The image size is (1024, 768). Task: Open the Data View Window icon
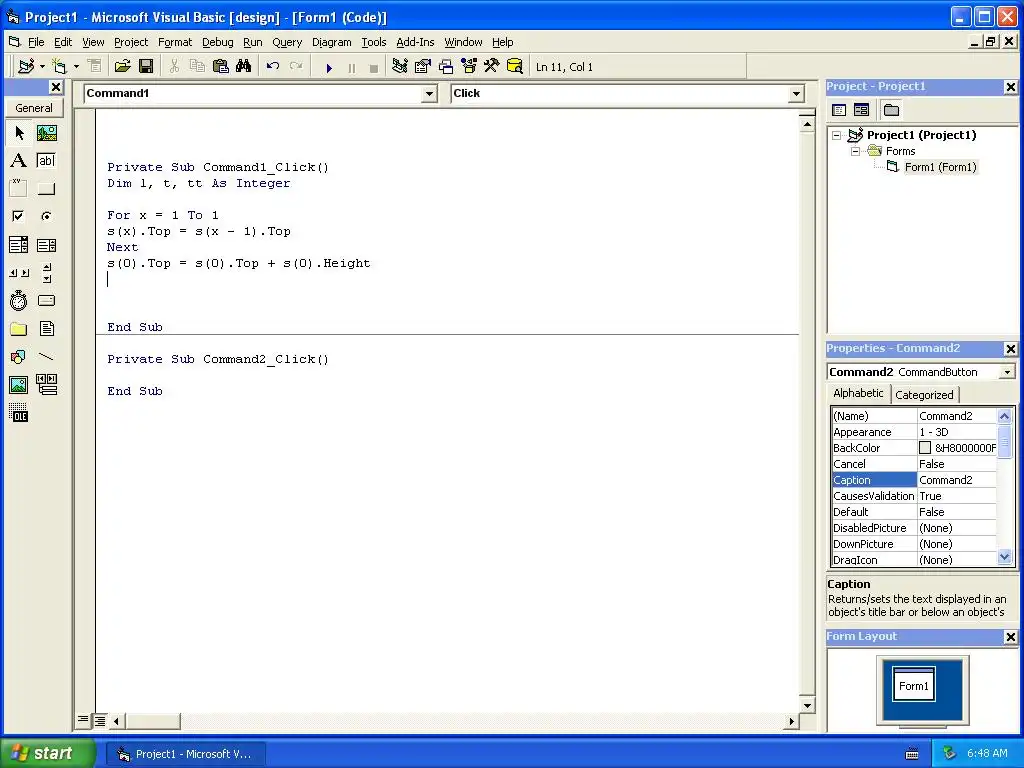tap(515, 67)
